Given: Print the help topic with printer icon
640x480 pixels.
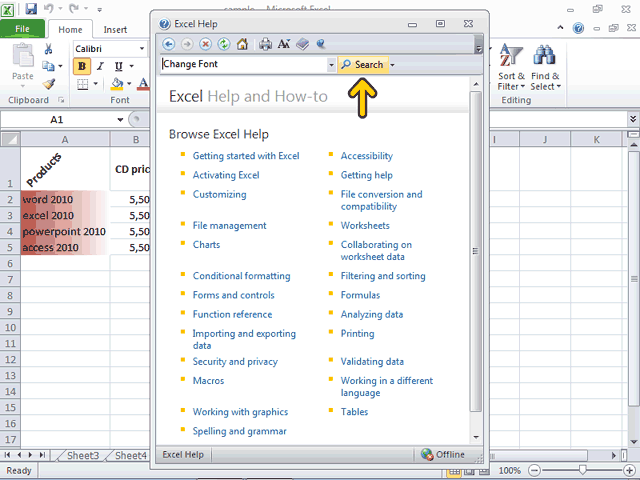Looking at the screenshot, I should (x=265, y=44).
